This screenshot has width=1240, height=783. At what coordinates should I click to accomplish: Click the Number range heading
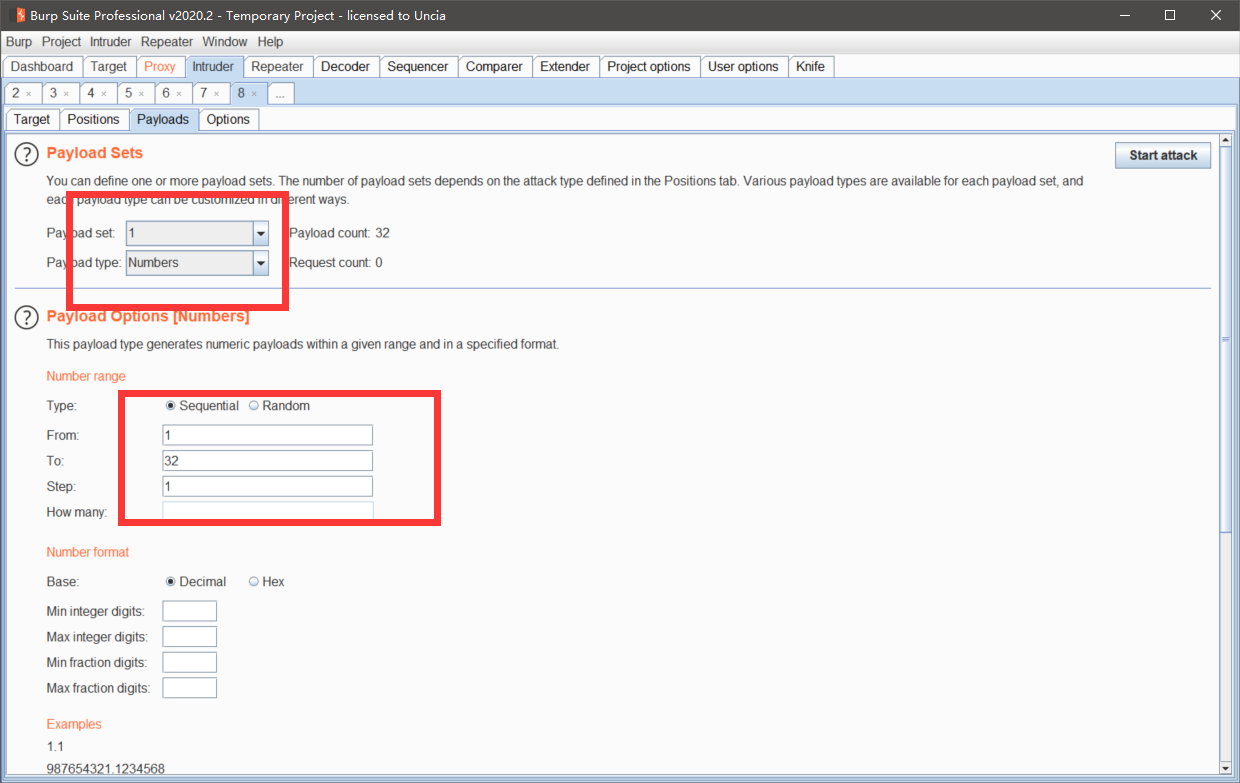86,376
